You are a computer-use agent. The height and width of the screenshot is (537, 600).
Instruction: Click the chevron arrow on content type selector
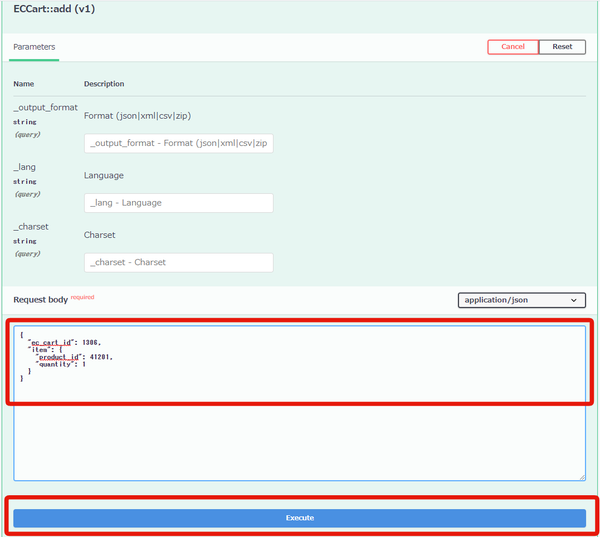[x=574, y=300]
